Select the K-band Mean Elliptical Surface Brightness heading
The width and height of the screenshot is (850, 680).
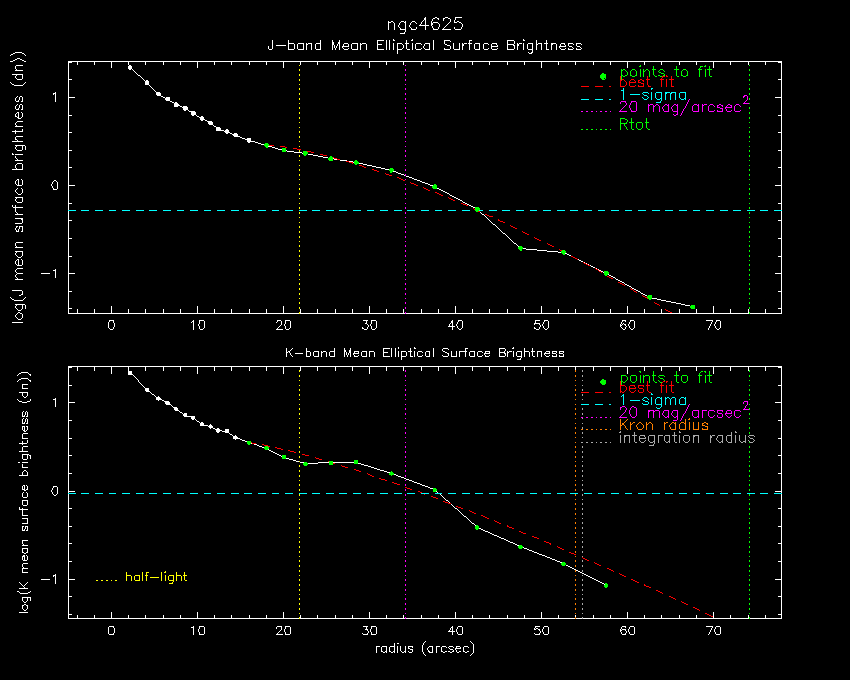[425, 353]
